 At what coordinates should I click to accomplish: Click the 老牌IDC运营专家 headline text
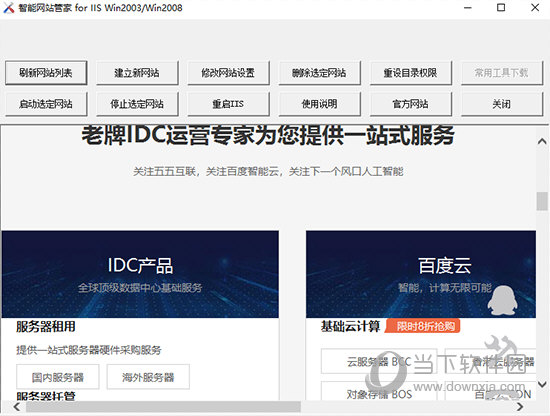(268, 135)
